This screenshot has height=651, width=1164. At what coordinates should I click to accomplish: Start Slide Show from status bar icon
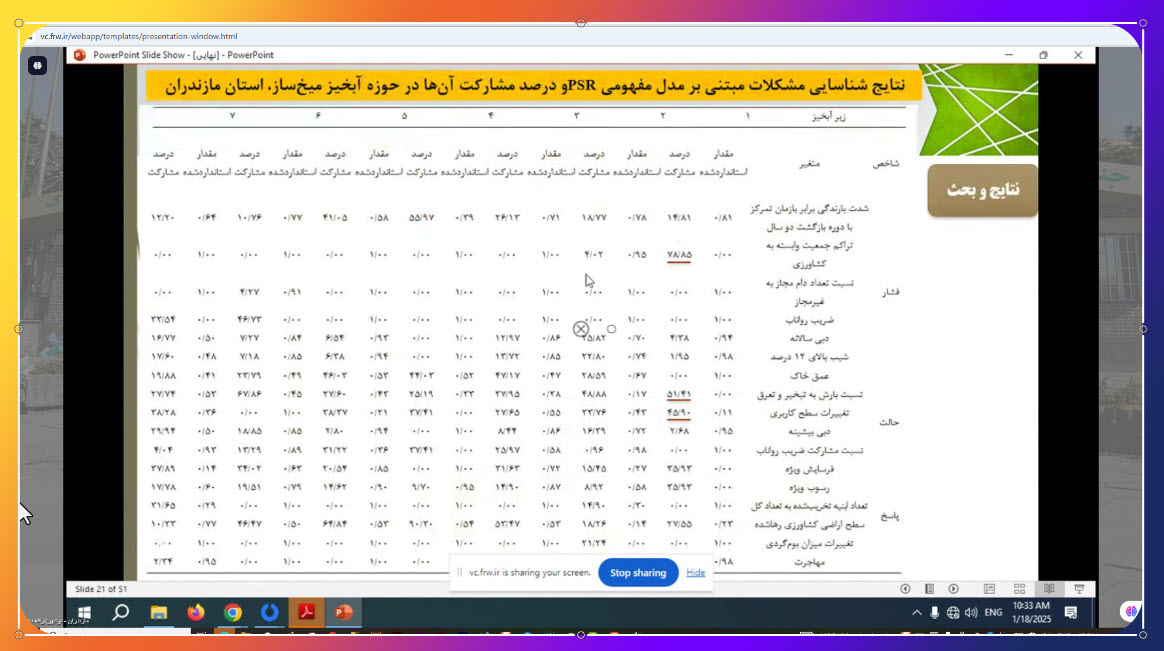(x=1079, y=589)
